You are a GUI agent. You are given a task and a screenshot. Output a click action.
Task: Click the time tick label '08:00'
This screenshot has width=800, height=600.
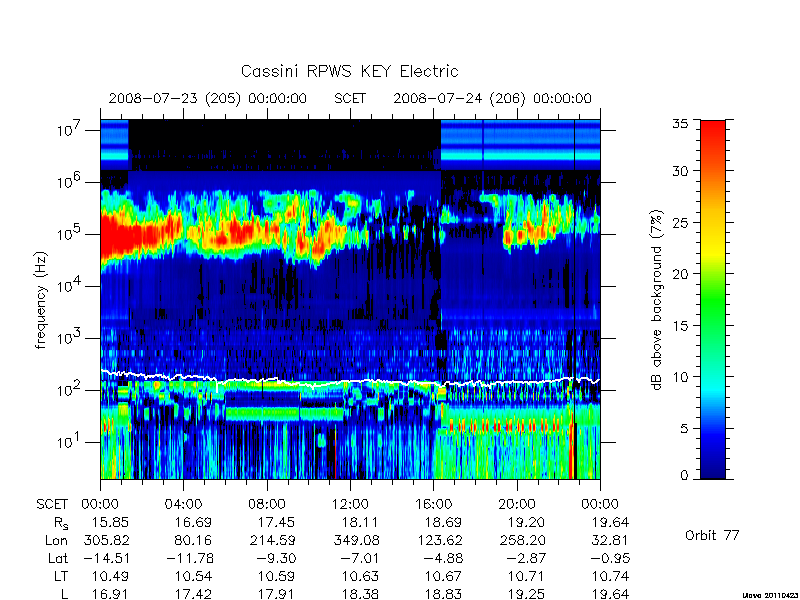[267, 504]
